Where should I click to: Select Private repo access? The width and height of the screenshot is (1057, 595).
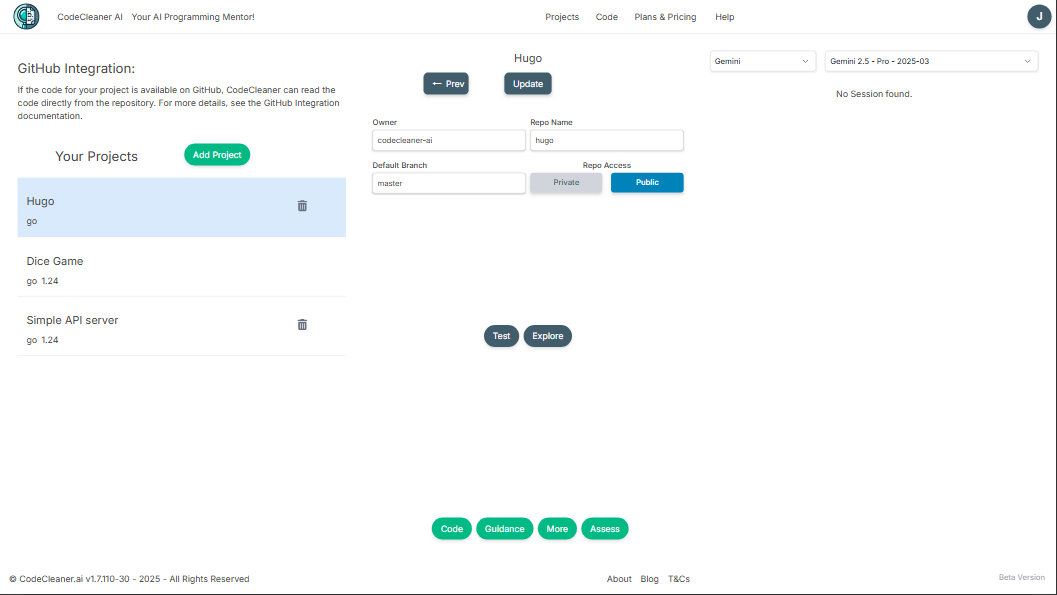(566, 183)
